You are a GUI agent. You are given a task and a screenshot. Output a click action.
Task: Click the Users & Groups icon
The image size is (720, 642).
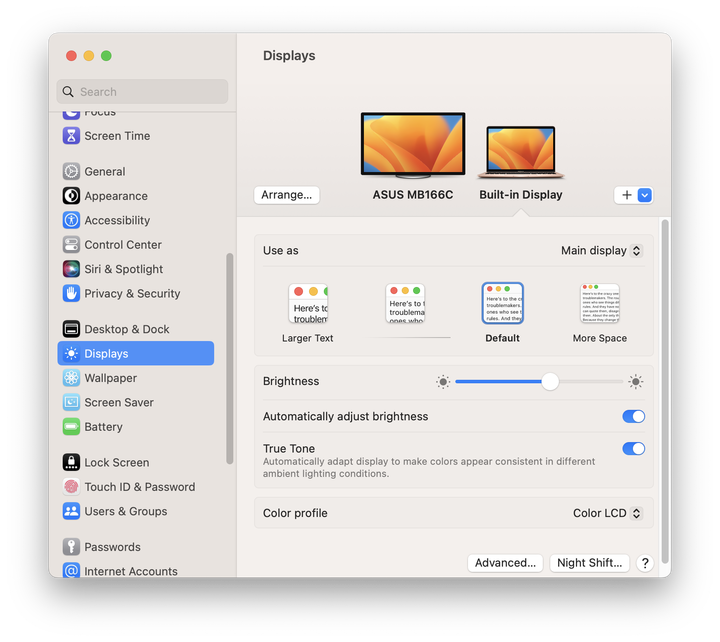[x=71, y=511]
